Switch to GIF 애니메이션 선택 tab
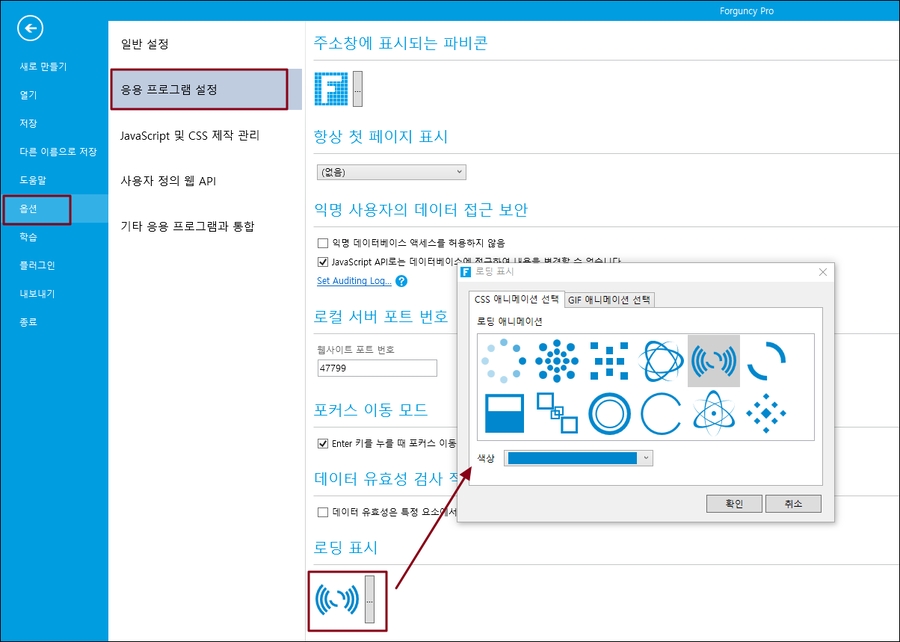This screenshot has width=900, height=642. 610,300
